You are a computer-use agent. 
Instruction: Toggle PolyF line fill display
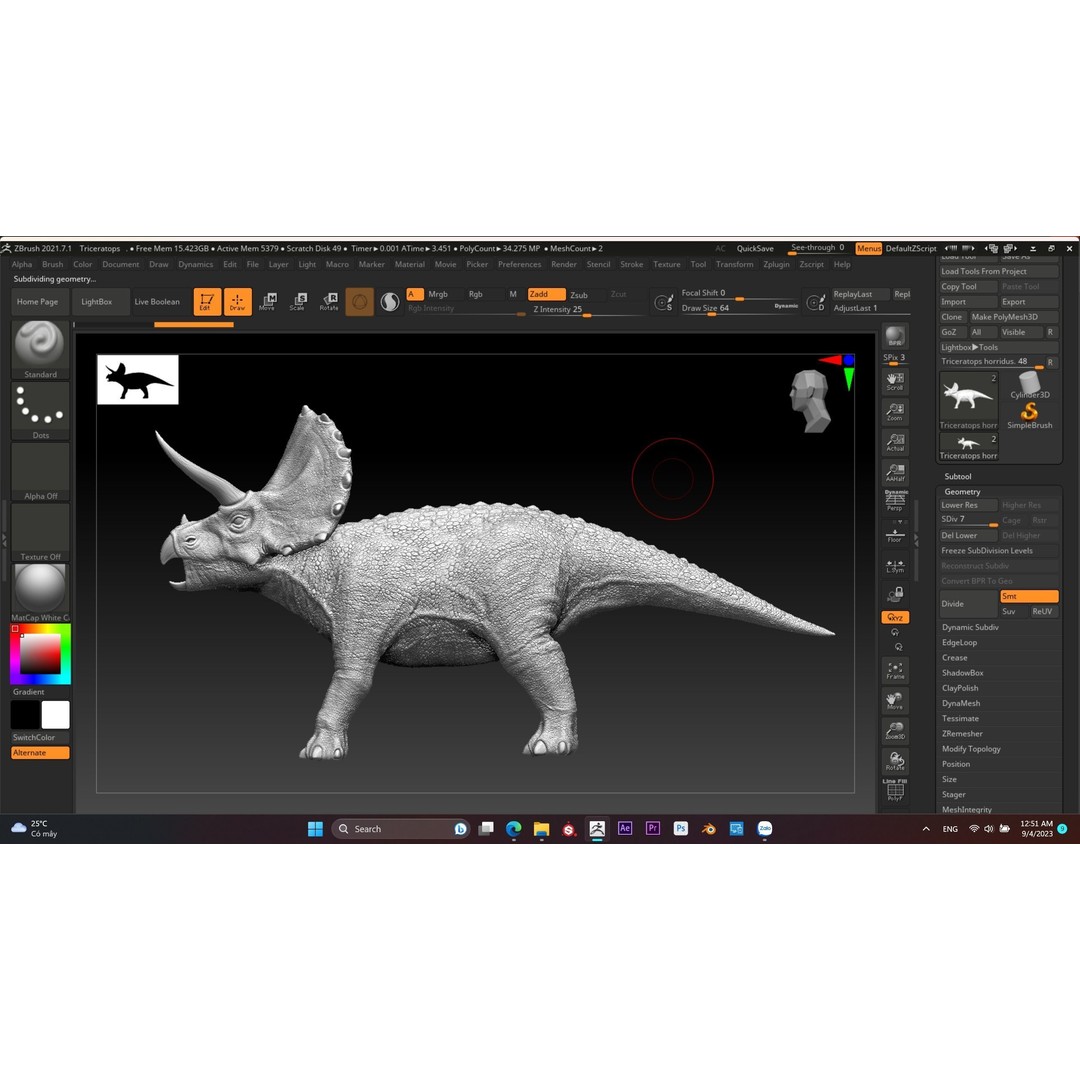pyautogui.click(x=895, y=790)
